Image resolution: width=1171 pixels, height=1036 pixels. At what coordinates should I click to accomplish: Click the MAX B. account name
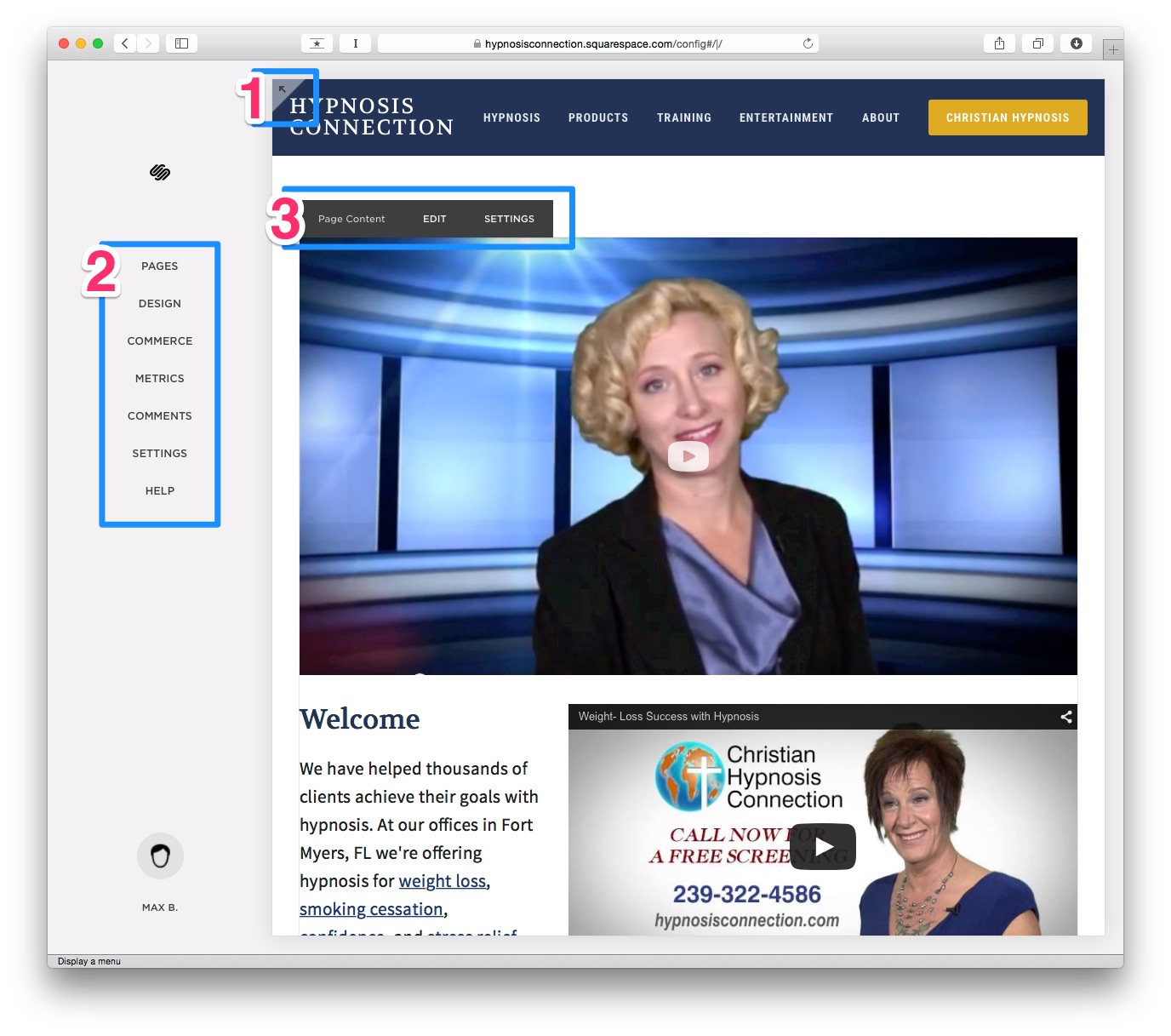tap(160, 907)
